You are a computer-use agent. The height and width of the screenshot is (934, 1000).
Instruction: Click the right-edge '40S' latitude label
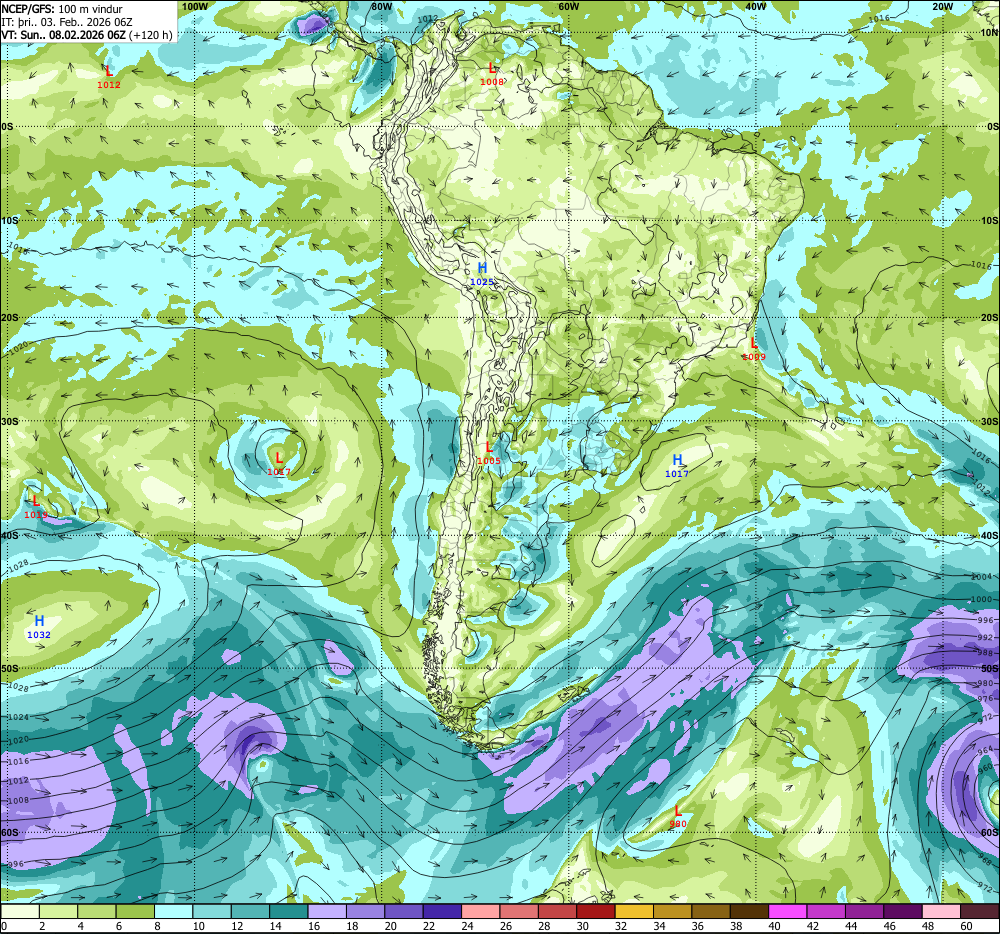tap(989, 536)
